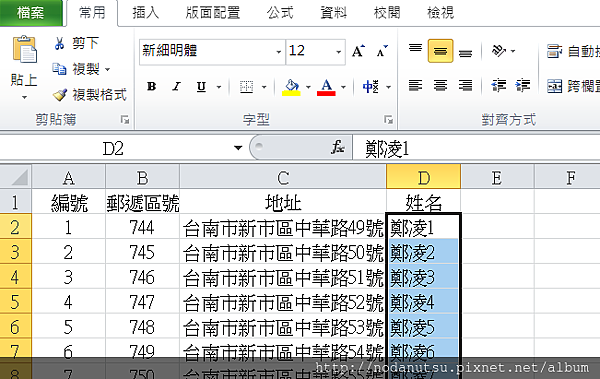Click cell containing 鄭凌4
Image resolution: width=600 pixels, height=379 pixels.
point(424,302)
